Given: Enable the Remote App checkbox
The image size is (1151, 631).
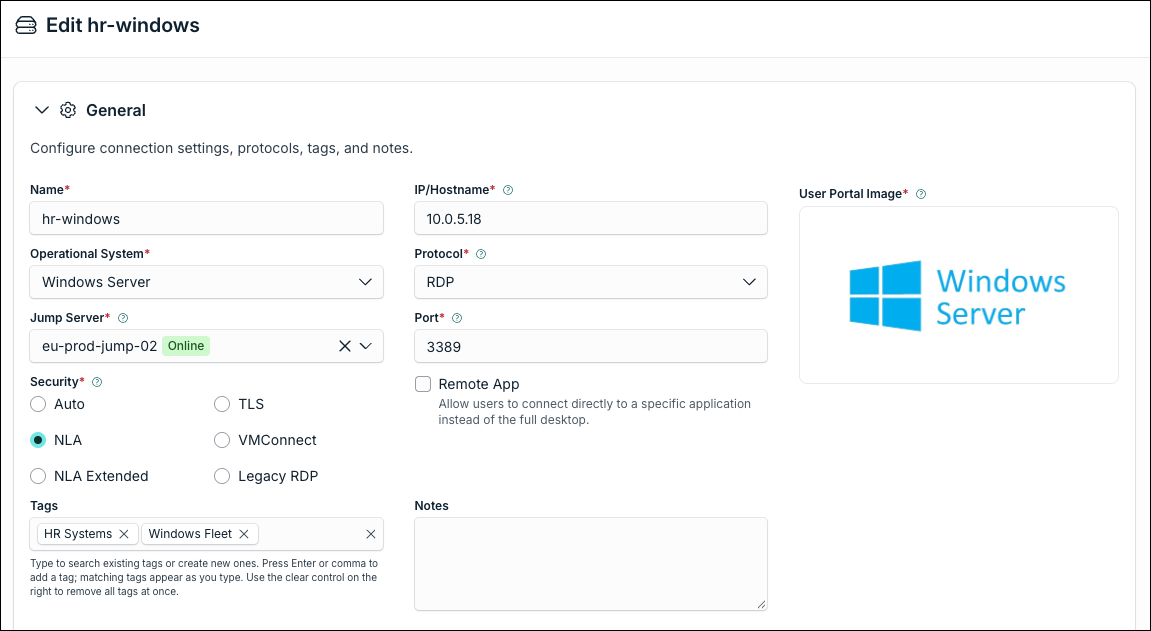Looking at the screenshot, I should point(423,384).
